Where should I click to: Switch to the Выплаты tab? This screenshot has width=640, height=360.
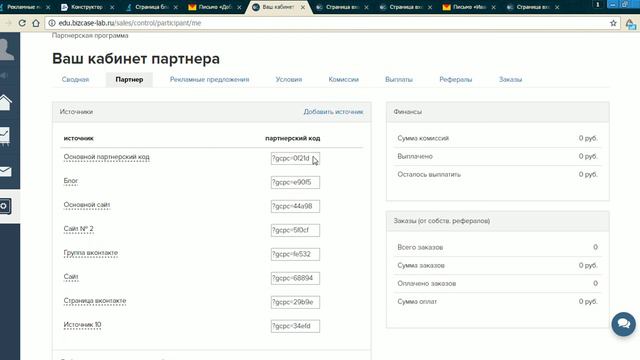click(x=399, y=80)
